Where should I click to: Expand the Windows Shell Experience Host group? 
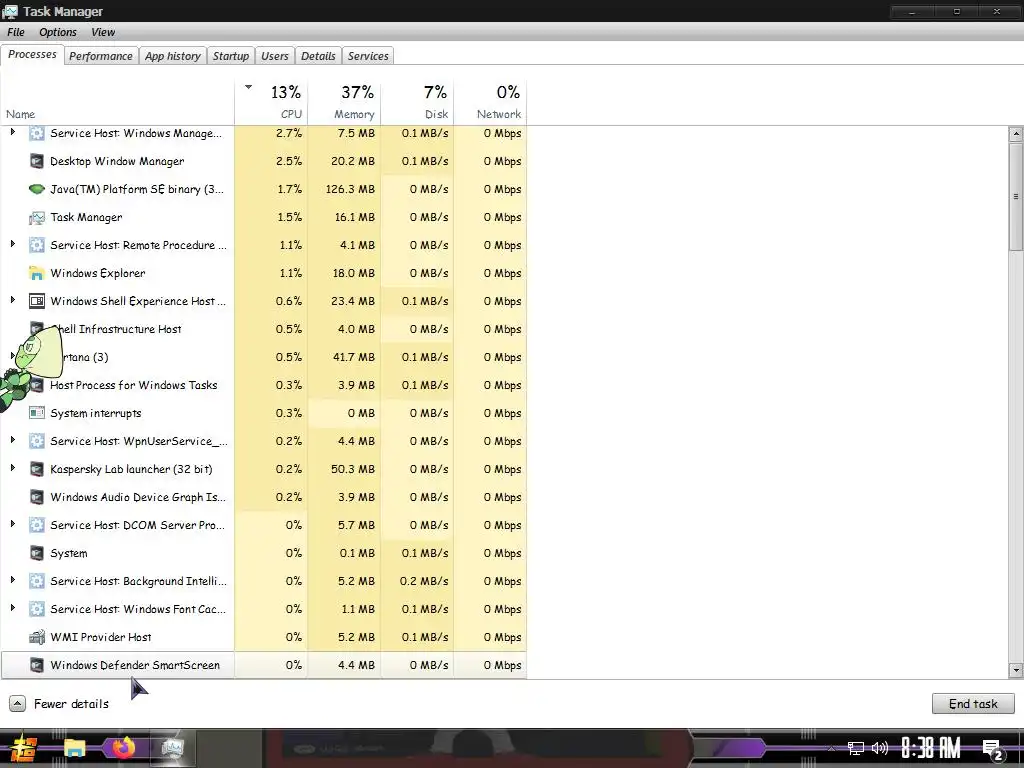pyautogui.click(x=12, y=300)
